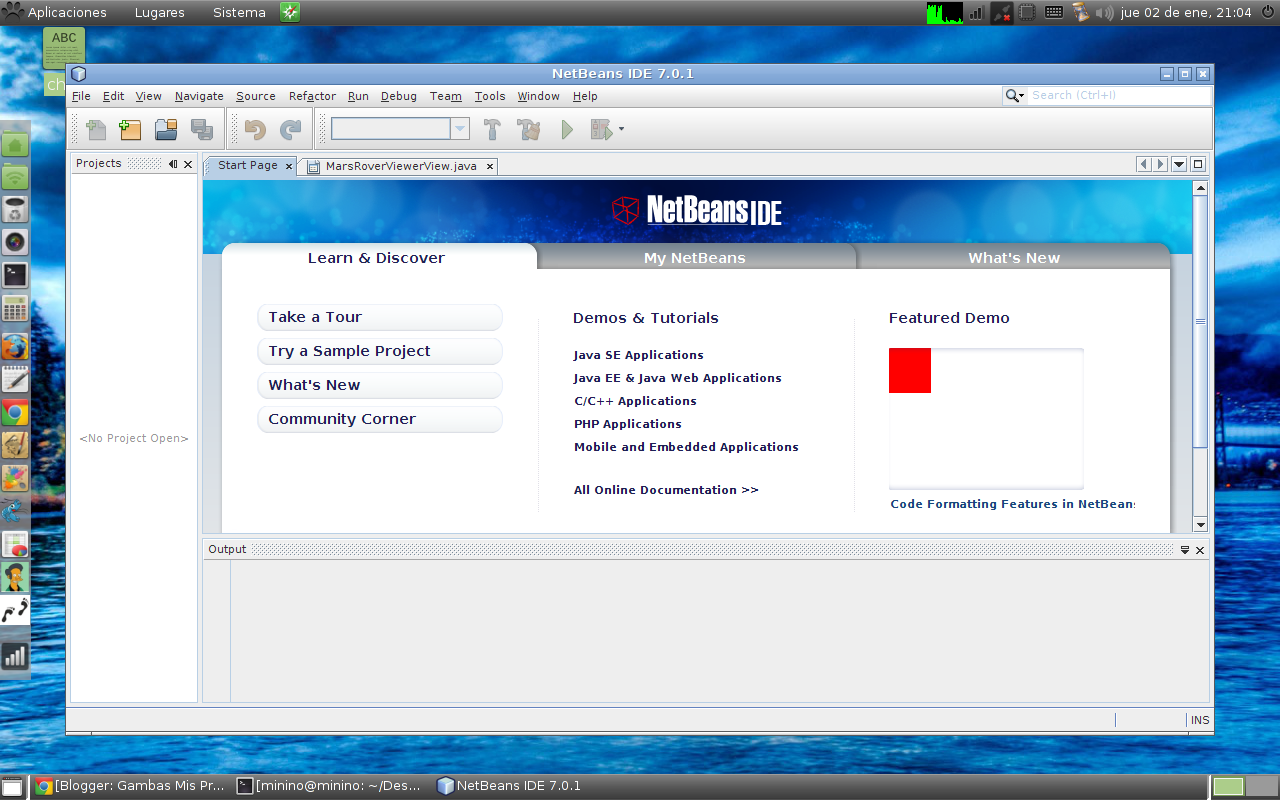Click the Featured Demo thumbnail image
The image size is (1280, 800).
(986, 418)
